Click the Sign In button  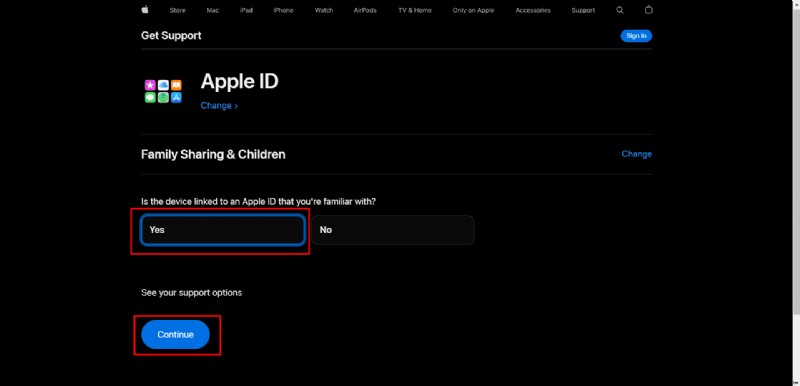(x=636, y=36)
